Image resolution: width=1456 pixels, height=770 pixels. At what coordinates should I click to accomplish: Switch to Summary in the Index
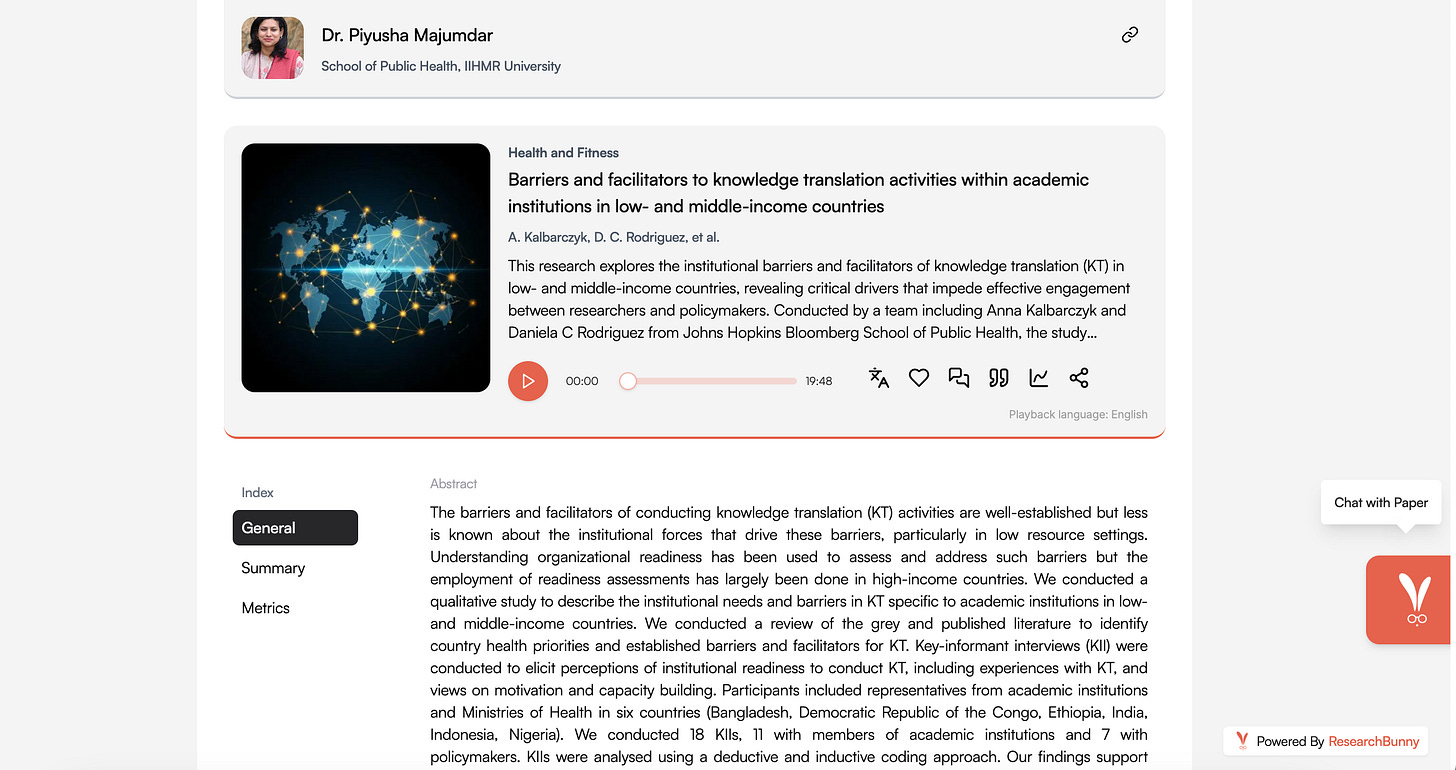pos(273,568)
